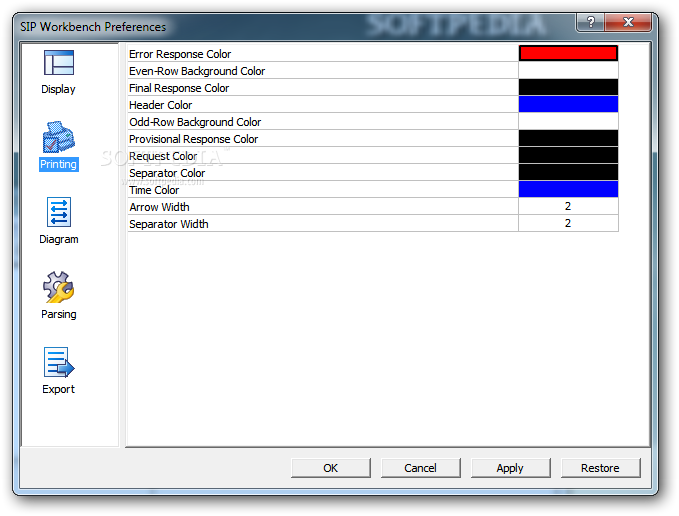The height and width of the screenshot is (516, 679).
Task: Select the Separator Width row label
Action: [169, 224]
